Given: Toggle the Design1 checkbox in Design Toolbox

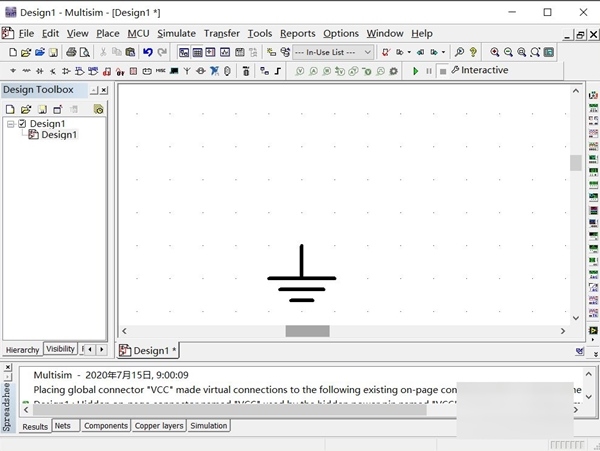Looking at the screenshot, I should pyautogui.click(x=23, y=124).
